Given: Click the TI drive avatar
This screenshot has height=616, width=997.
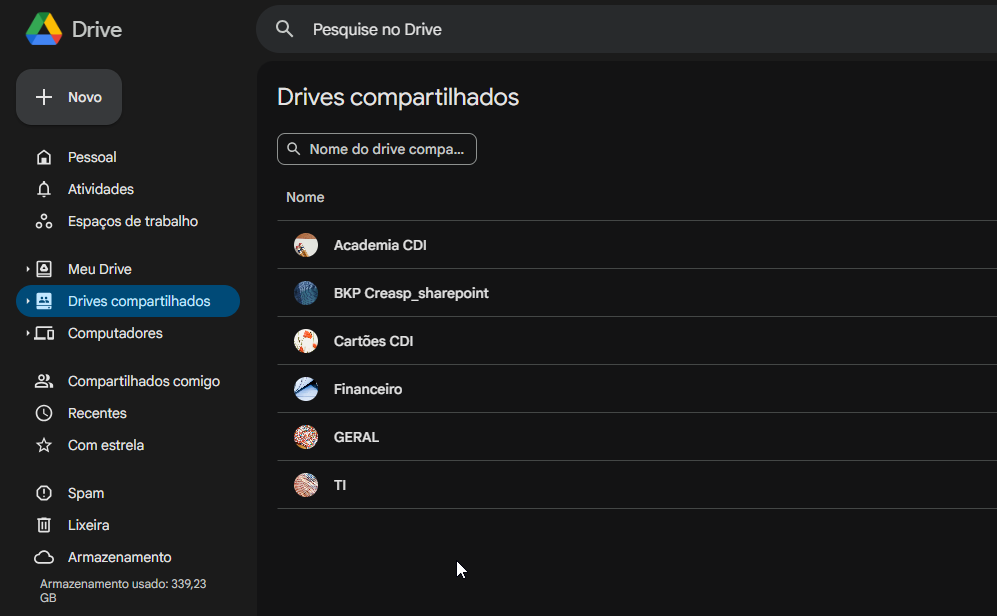Looking at the screenshot, I should pos(306,485).
